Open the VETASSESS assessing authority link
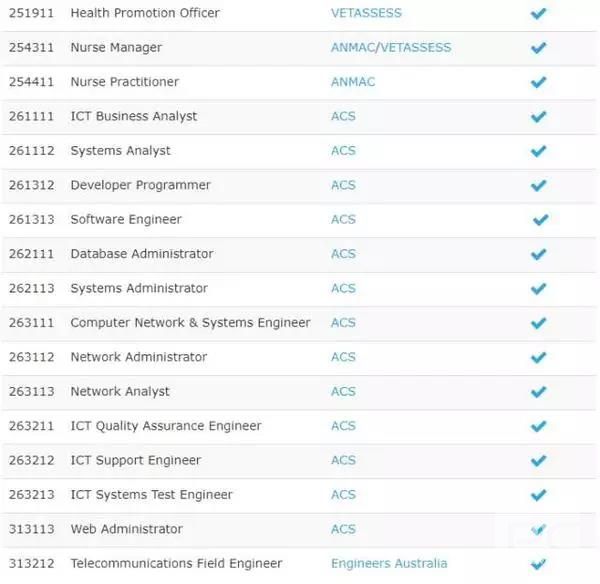Viewport: 600px width, 584px height. tap(366, 13)
